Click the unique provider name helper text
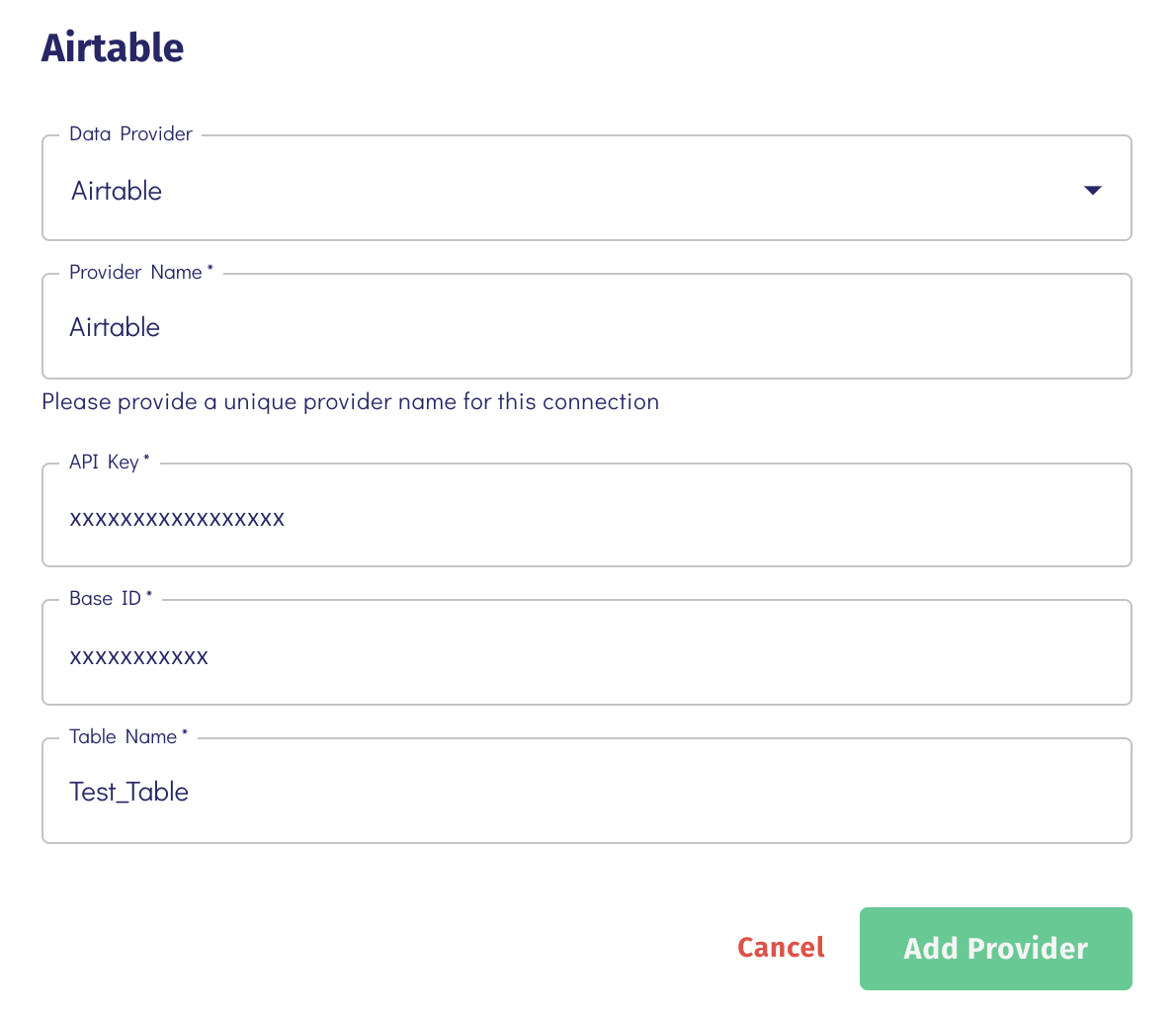 (x=350, y=402)
